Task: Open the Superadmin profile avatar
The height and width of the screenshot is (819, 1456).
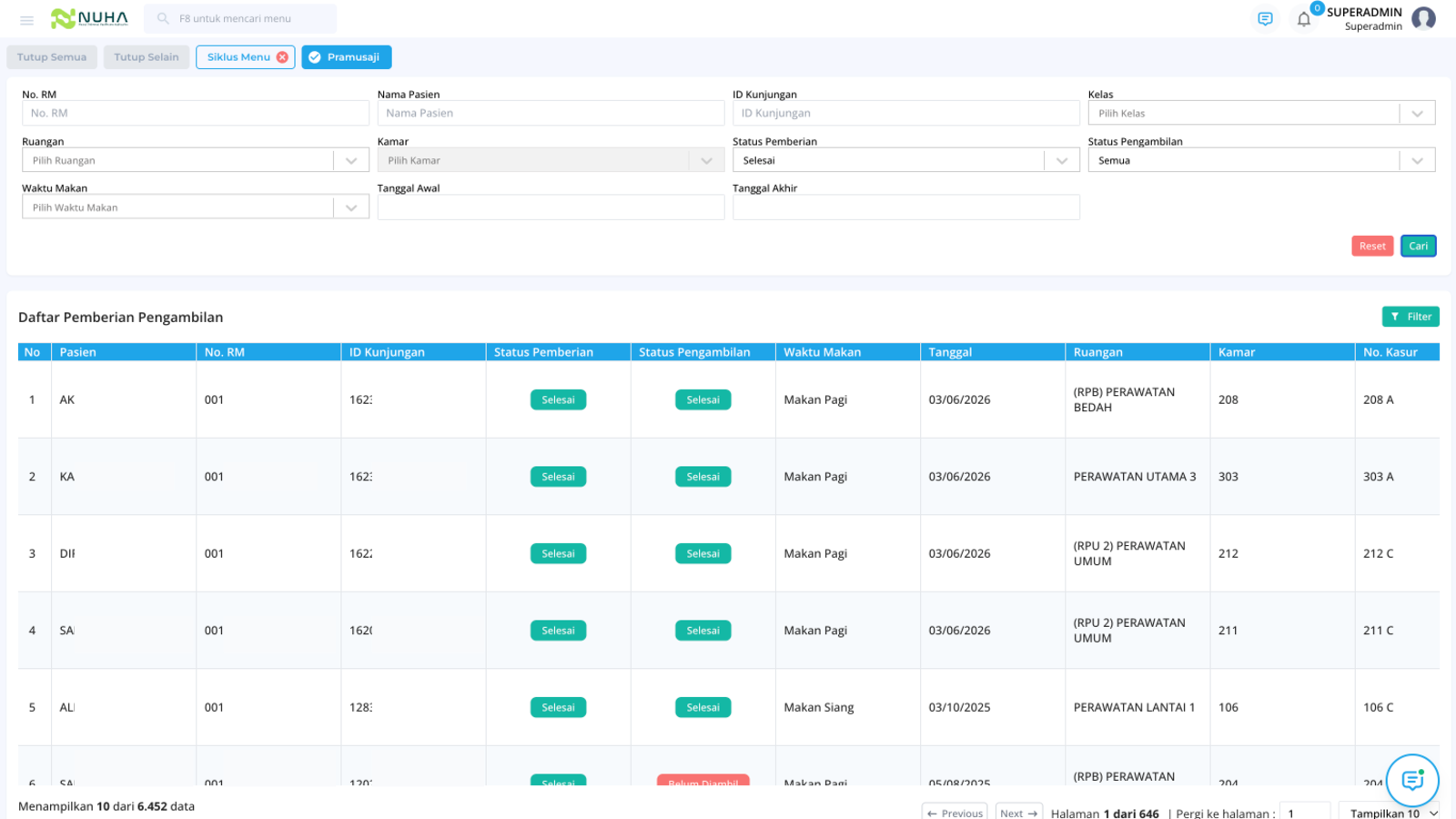Action: [1424, 18]
